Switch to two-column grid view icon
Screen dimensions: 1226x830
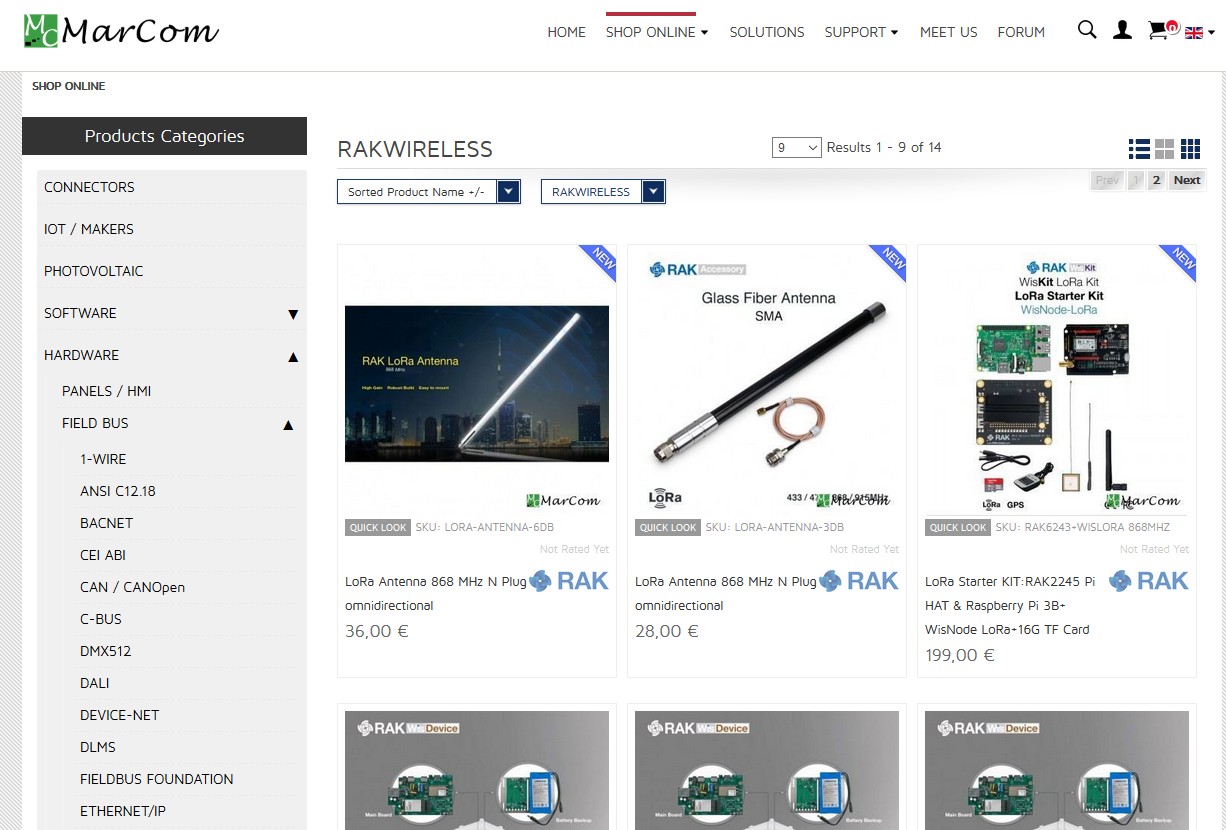[x=1164, y=149]
